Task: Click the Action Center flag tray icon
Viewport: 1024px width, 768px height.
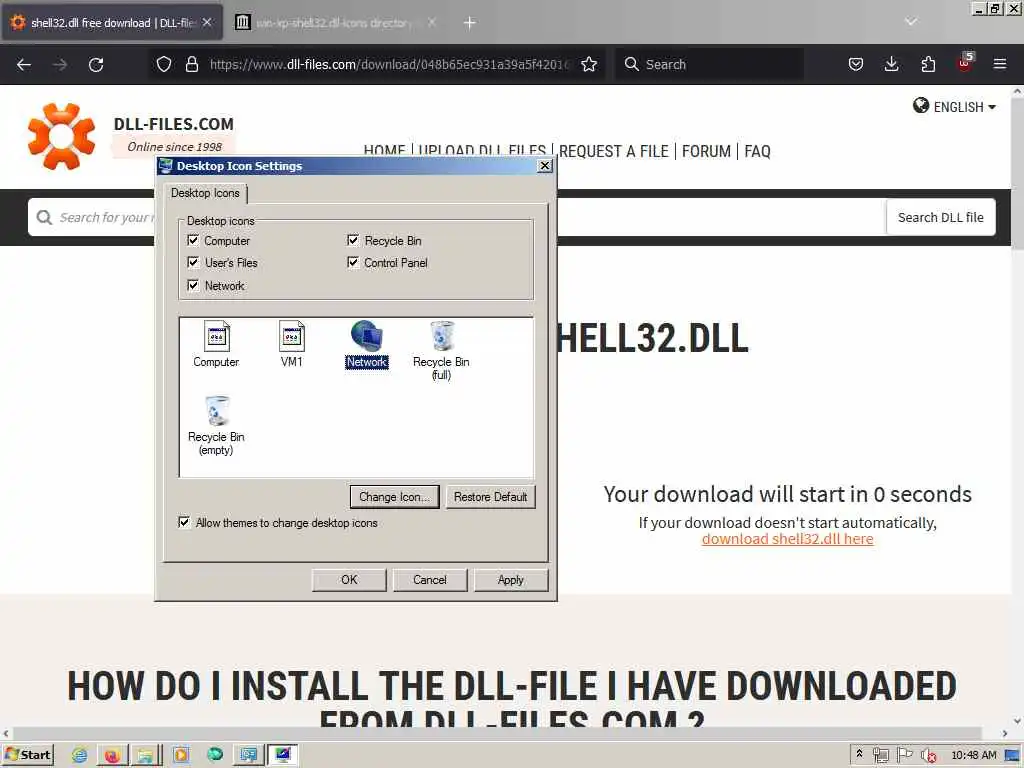Action: 904,755
